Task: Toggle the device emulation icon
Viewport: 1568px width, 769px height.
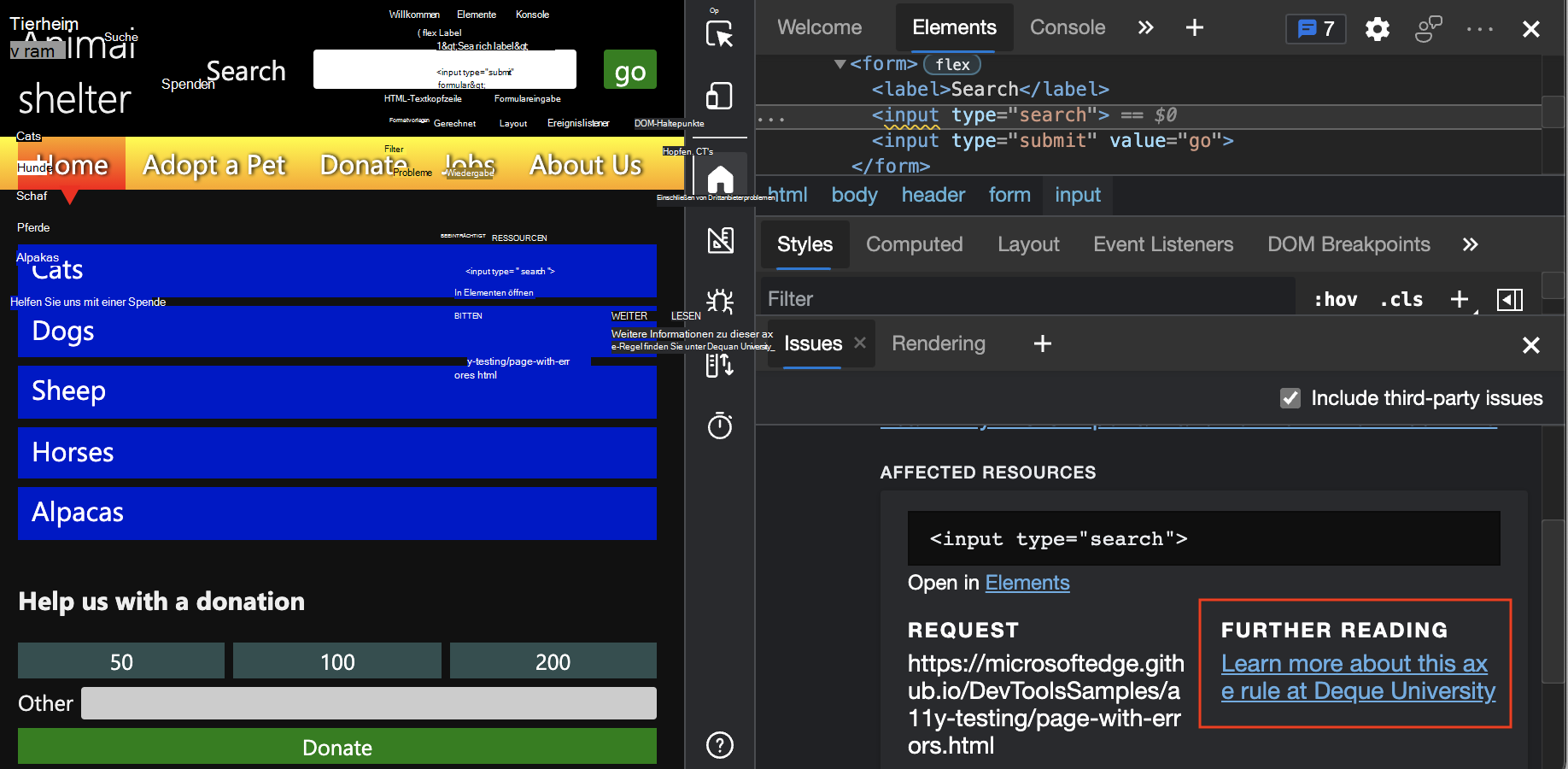Action: [x=719, y=96]
